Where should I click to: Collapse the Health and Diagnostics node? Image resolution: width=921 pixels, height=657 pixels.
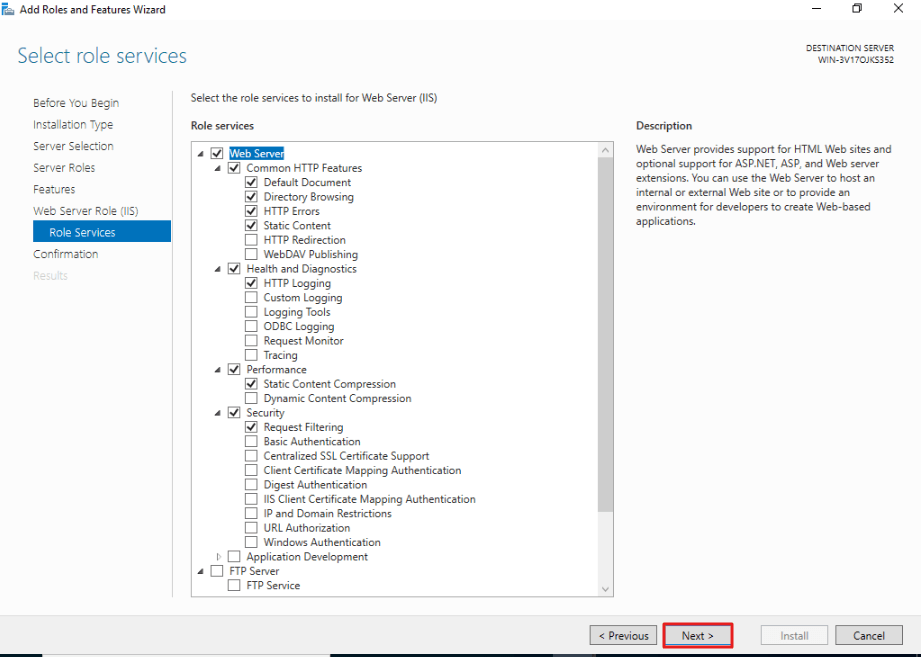(x=218, y=269)
